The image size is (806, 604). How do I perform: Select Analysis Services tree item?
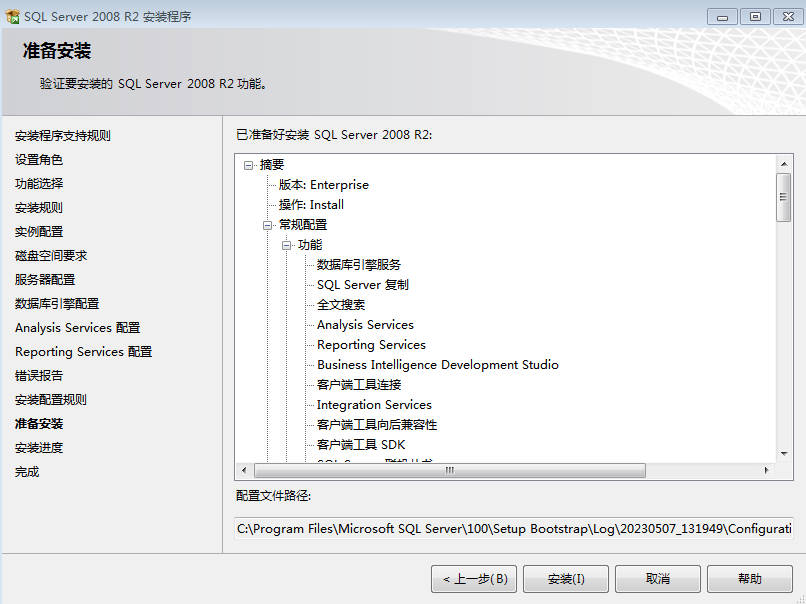coord(365,325)
